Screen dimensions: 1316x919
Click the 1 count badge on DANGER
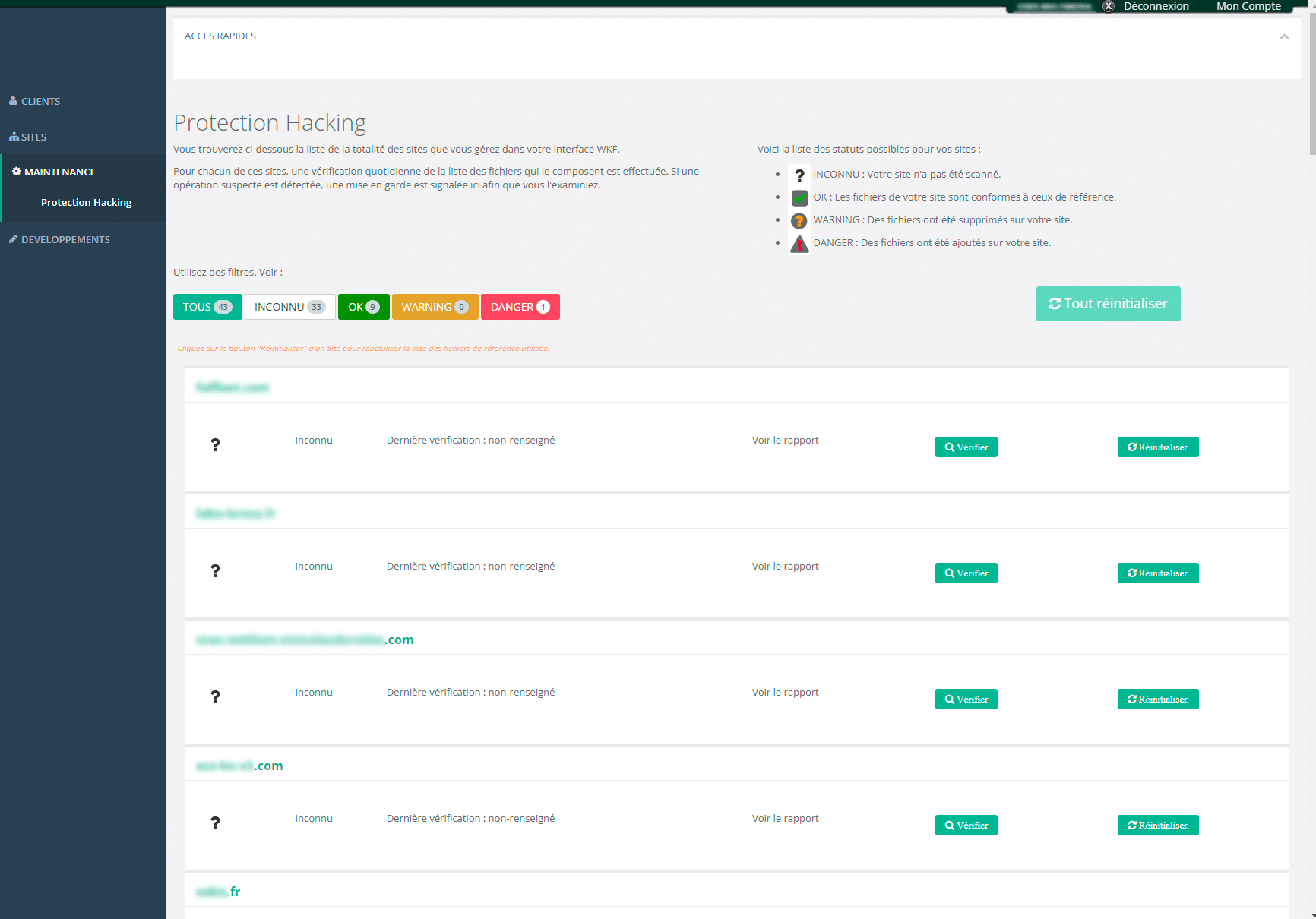pos(543,307)
